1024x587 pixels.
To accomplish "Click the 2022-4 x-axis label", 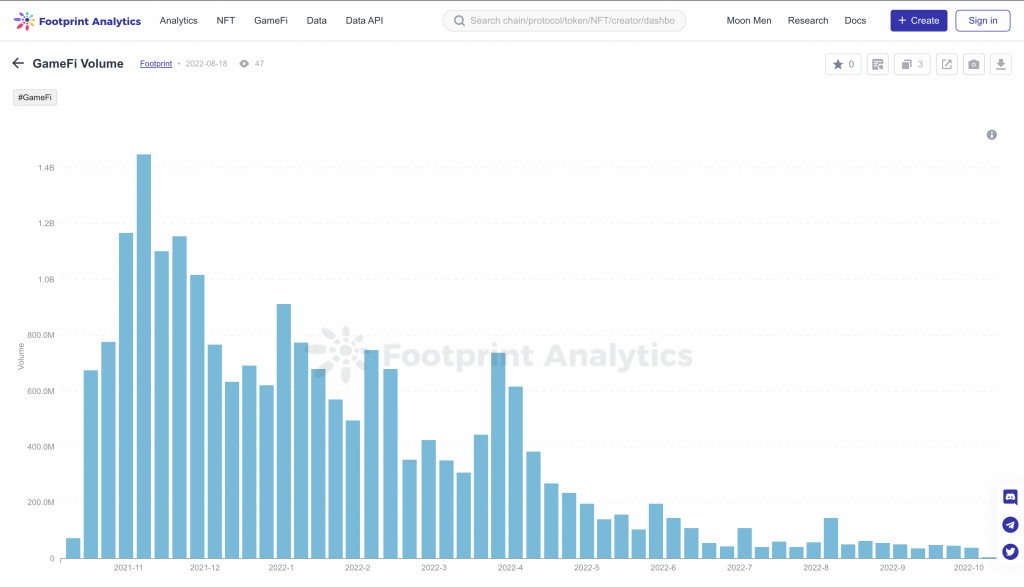I will click(510, 567).
